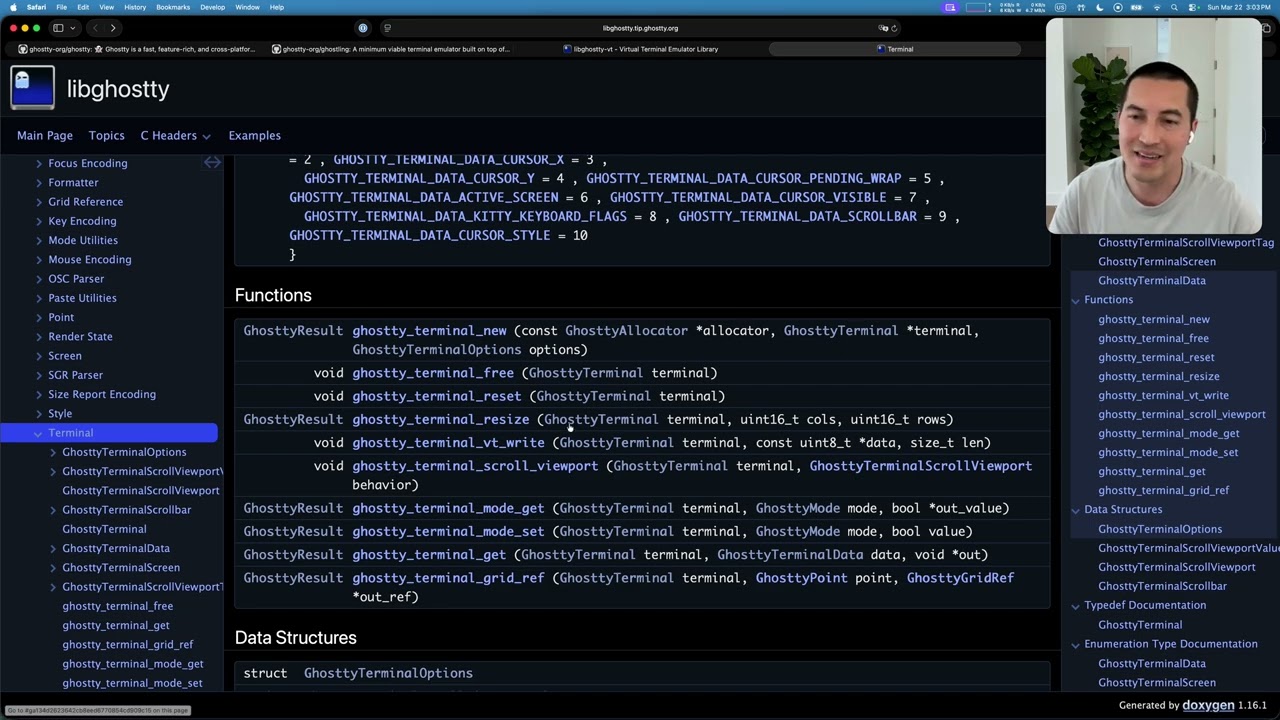This screenshot has height=720, width=1280.
Task: Click the 'libghostty' project title text
Action: click(118, 89)
